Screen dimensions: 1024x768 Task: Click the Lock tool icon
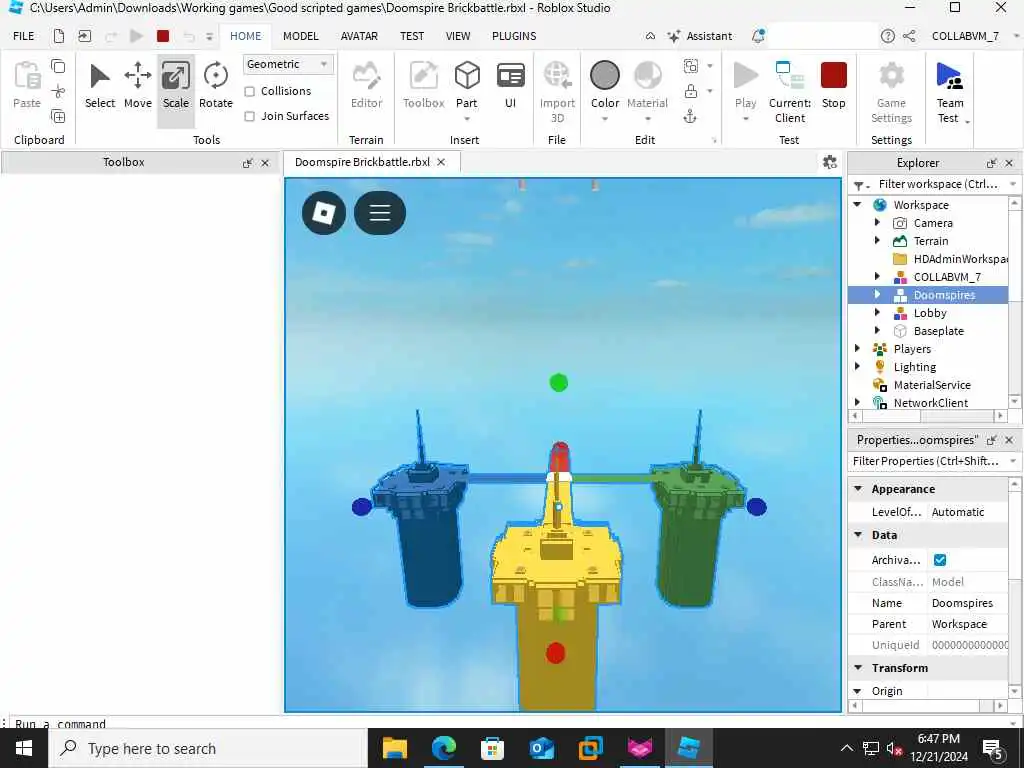[x=690, y=91]
